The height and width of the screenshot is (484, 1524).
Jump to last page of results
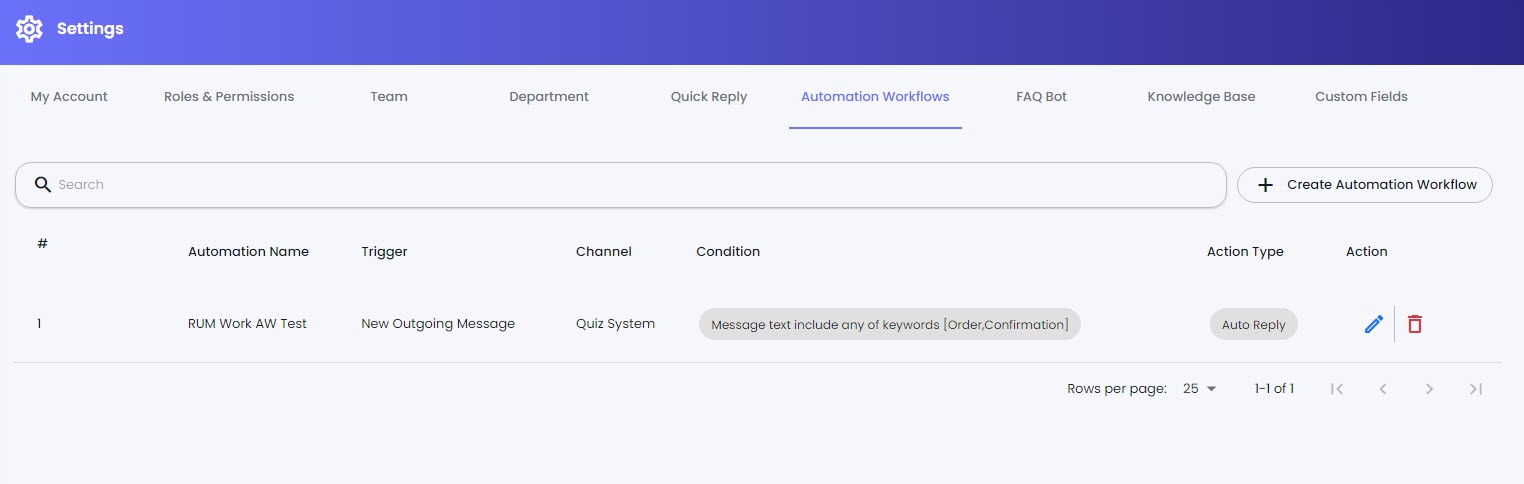tap(1475, 389)
